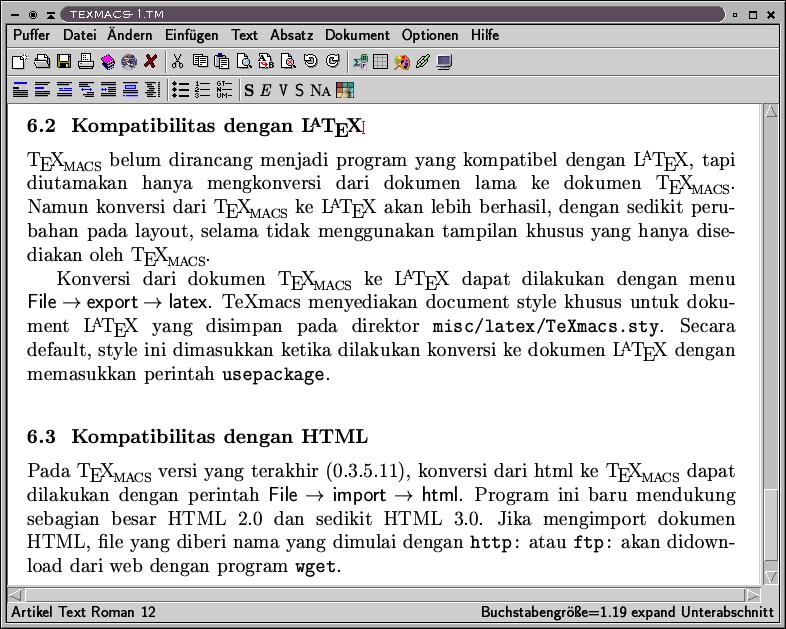Insert an image via the painter palette icon
786x629 pixels.
click(x=402, y=62)
